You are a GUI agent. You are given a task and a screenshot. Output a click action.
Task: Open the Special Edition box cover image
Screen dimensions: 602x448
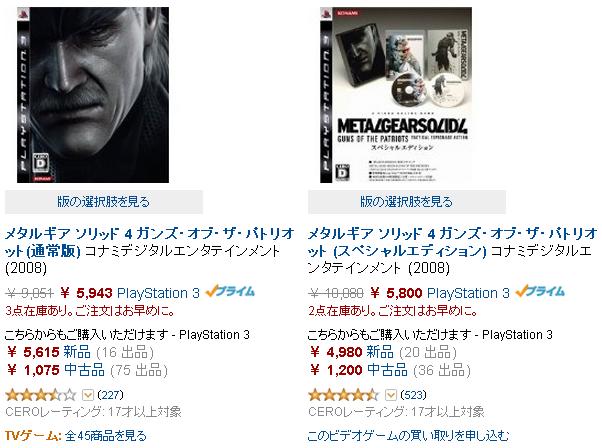click(396, 95)
